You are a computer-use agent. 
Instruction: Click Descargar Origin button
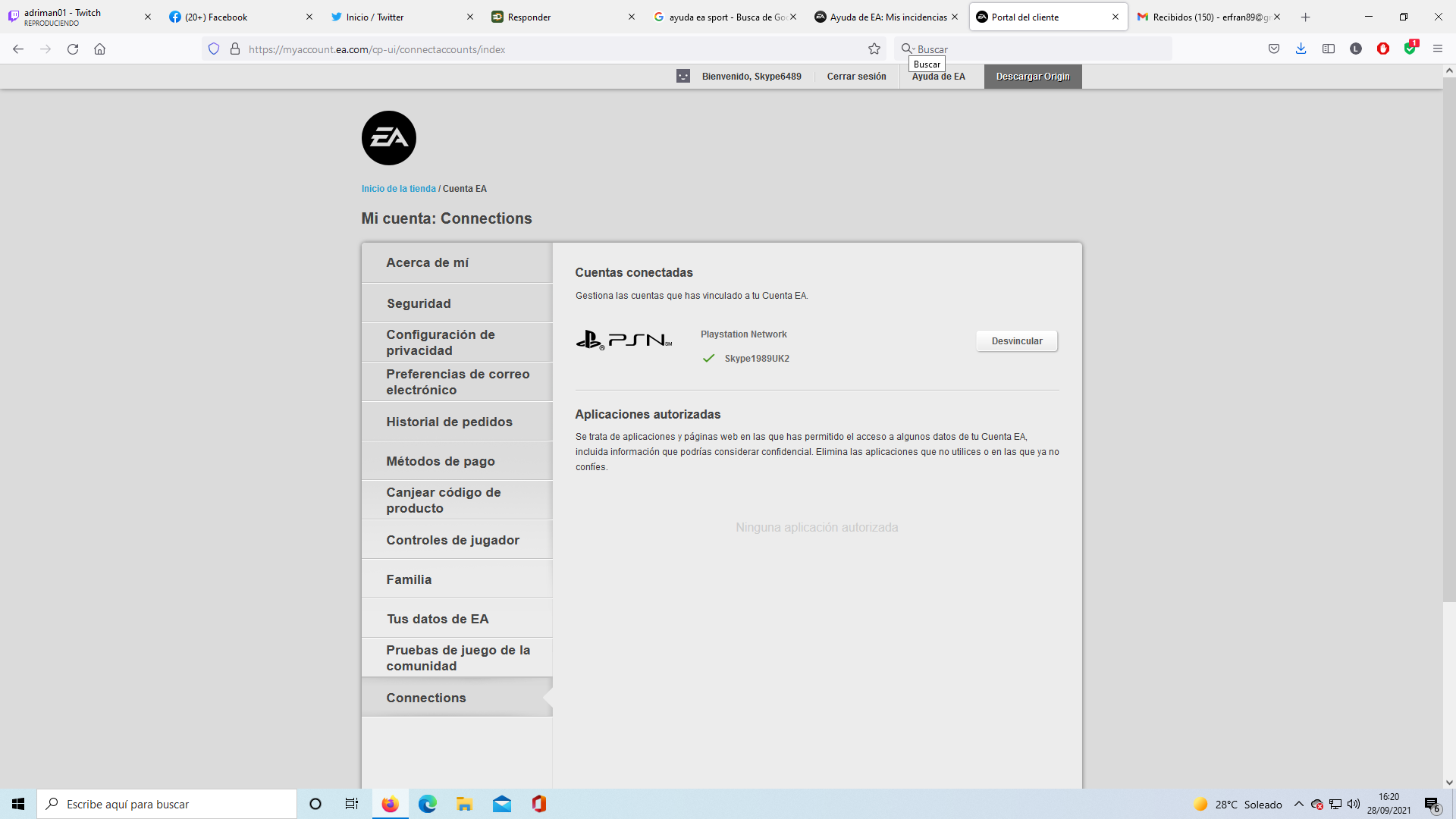point(1032,77)
